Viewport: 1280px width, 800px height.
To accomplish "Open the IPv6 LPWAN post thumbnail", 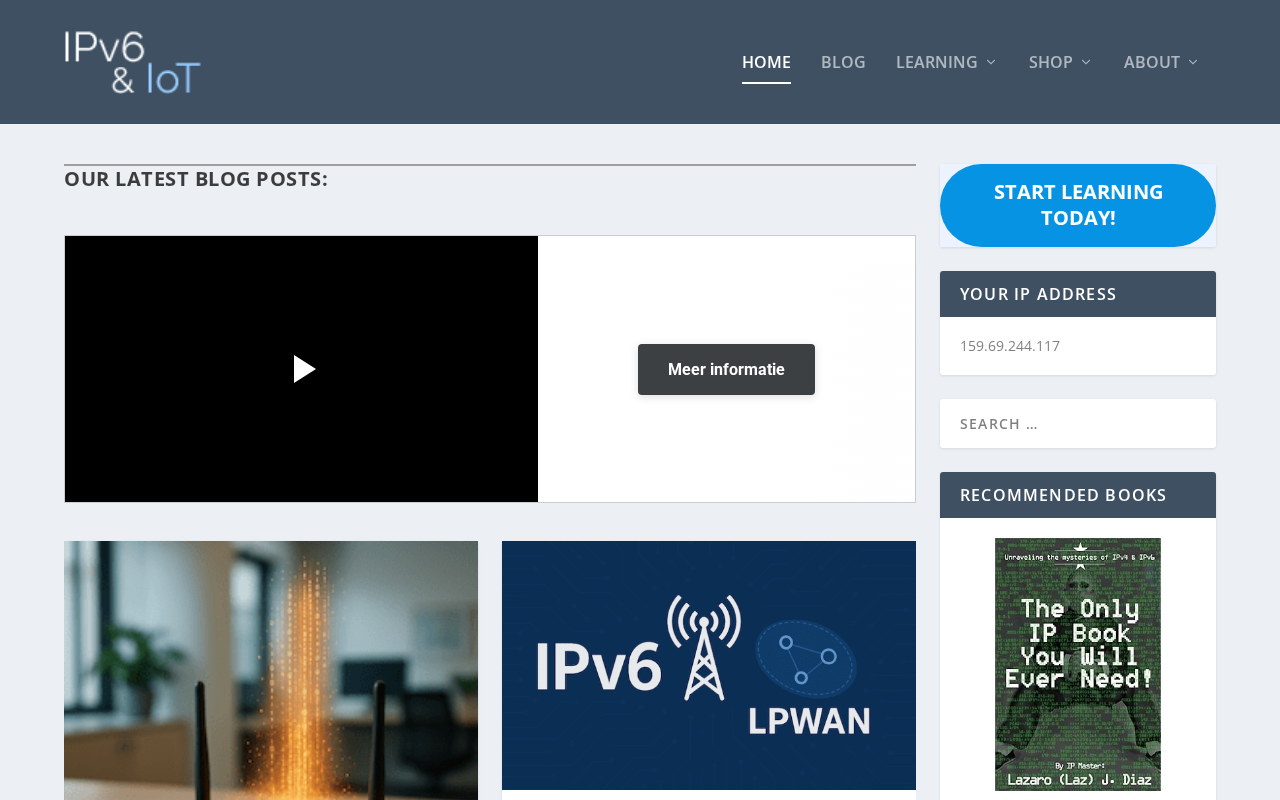I will coord(709,665).
